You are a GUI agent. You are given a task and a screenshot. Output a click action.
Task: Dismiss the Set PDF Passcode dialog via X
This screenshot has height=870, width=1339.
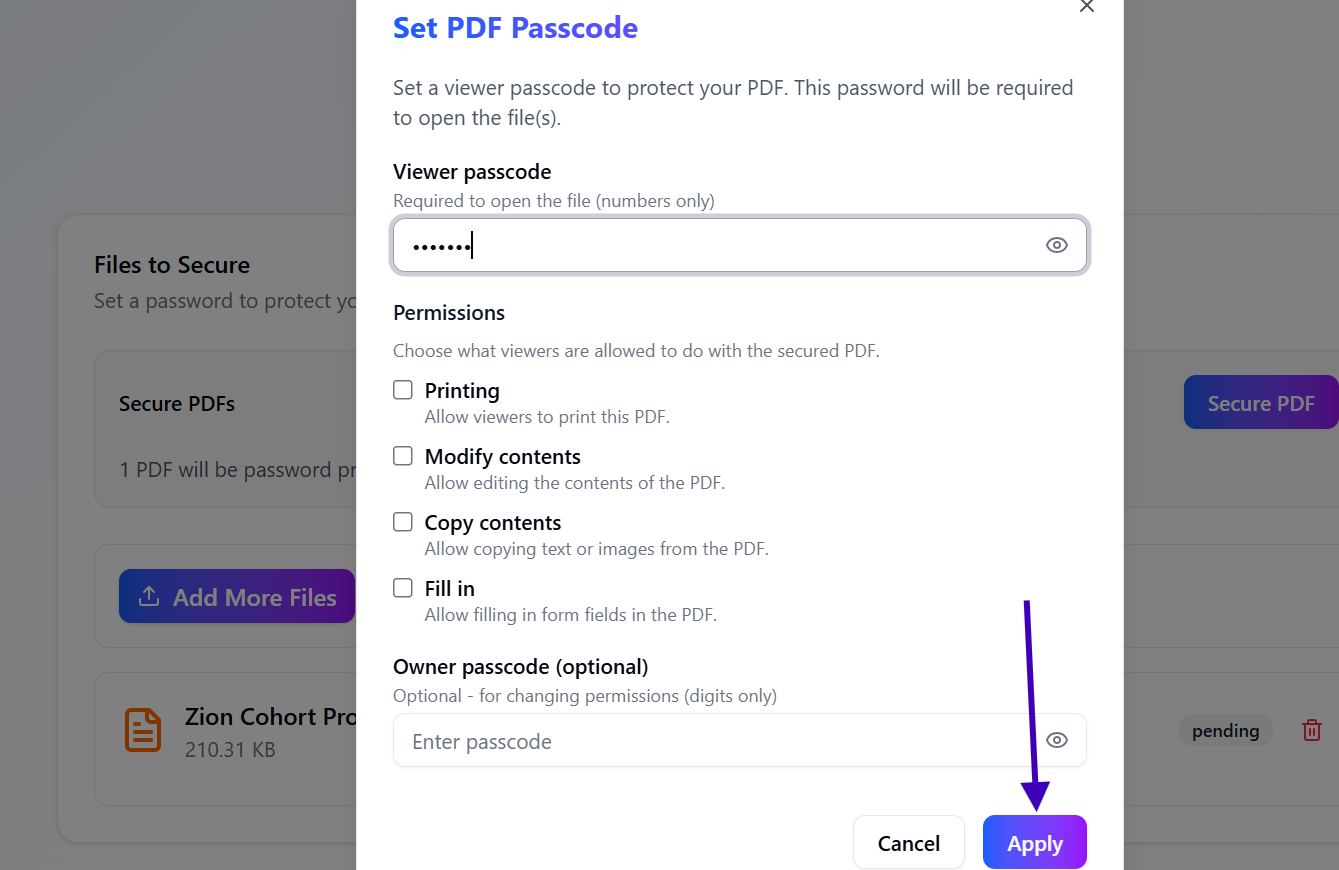click(x=1086, y=7)
